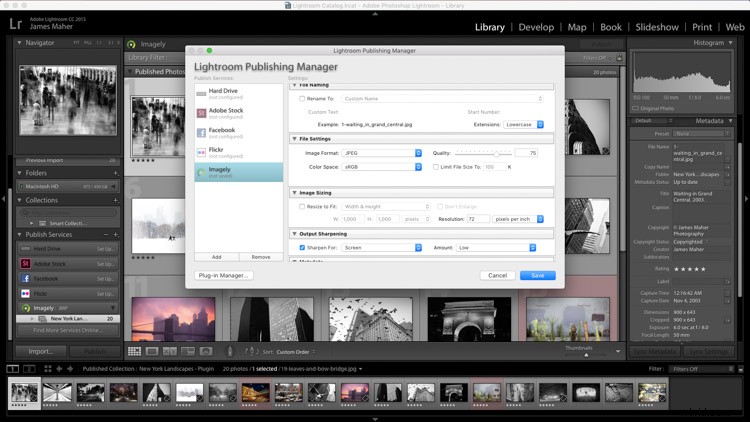The image size is (750, 422).
Task: Click Cancel button in Publishing Manager
Action: (497, 276)
